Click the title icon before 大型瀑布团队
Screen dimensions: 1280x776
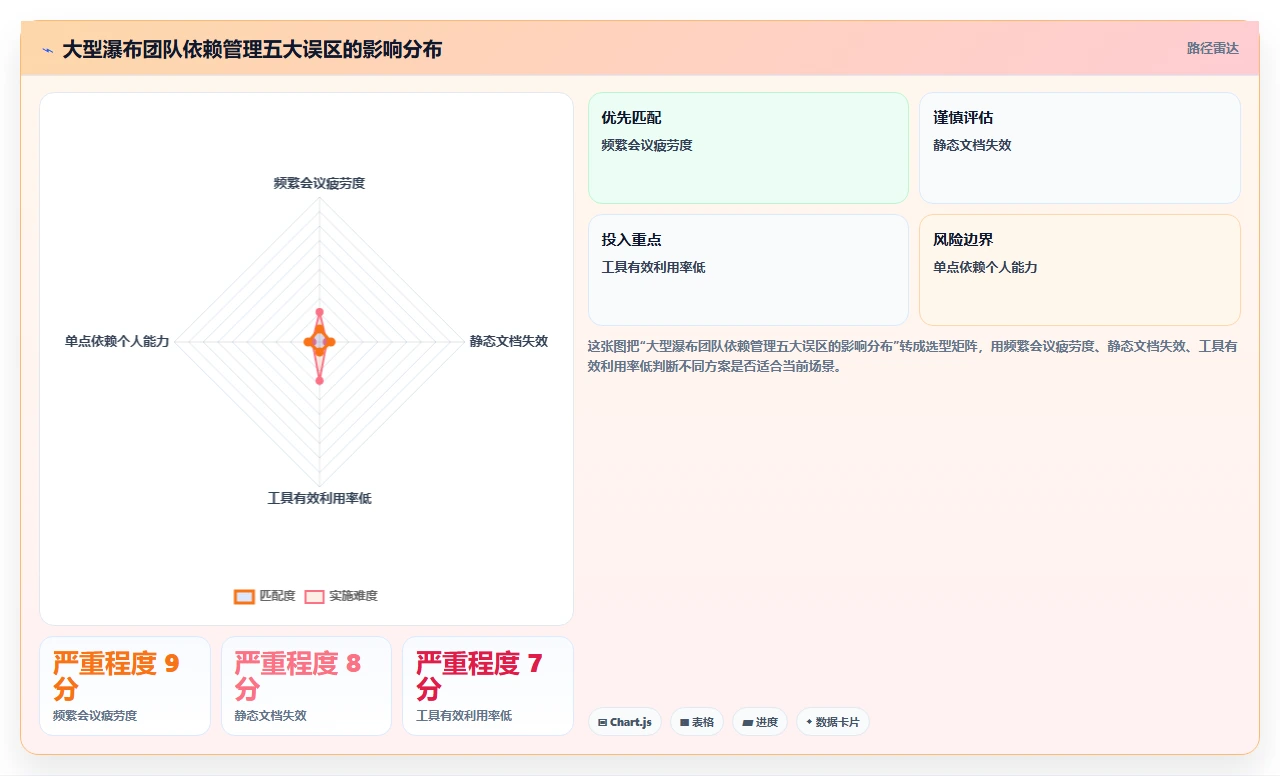tap(47, 50)
